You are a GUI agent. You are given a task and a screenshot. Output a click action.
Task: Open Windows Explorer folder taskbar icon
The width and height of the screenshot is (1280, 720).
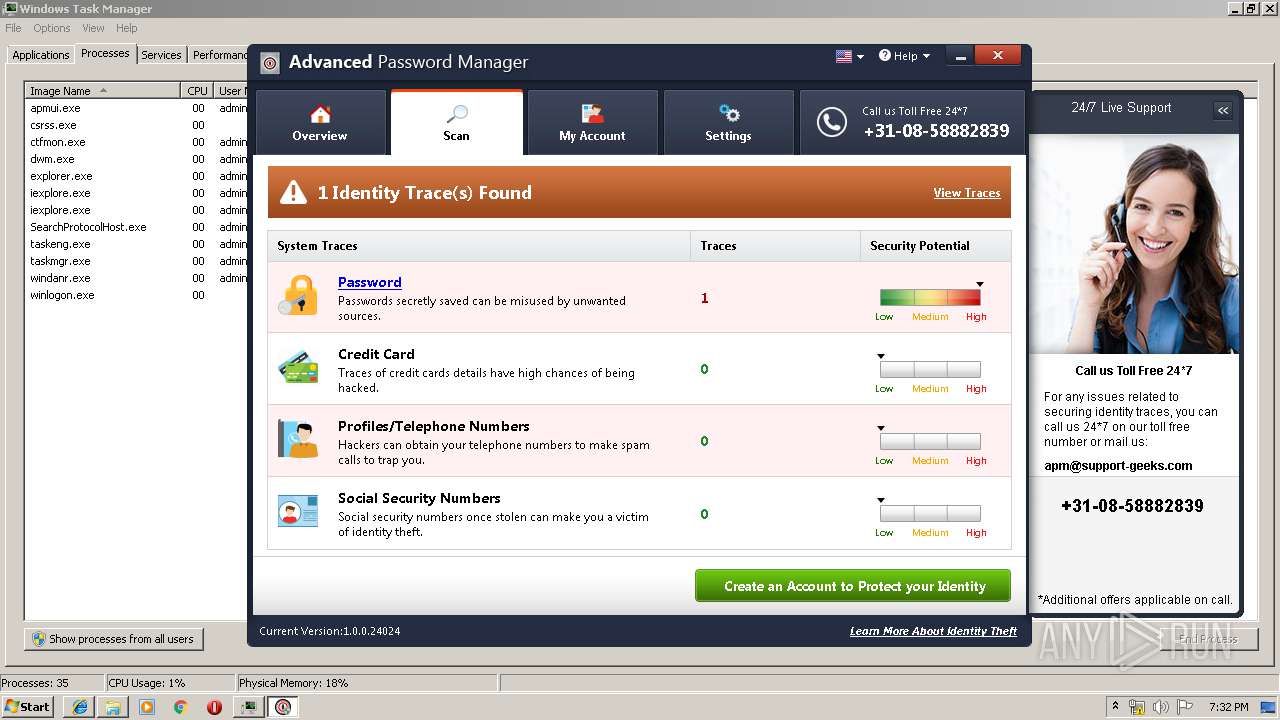click(113, 707)
